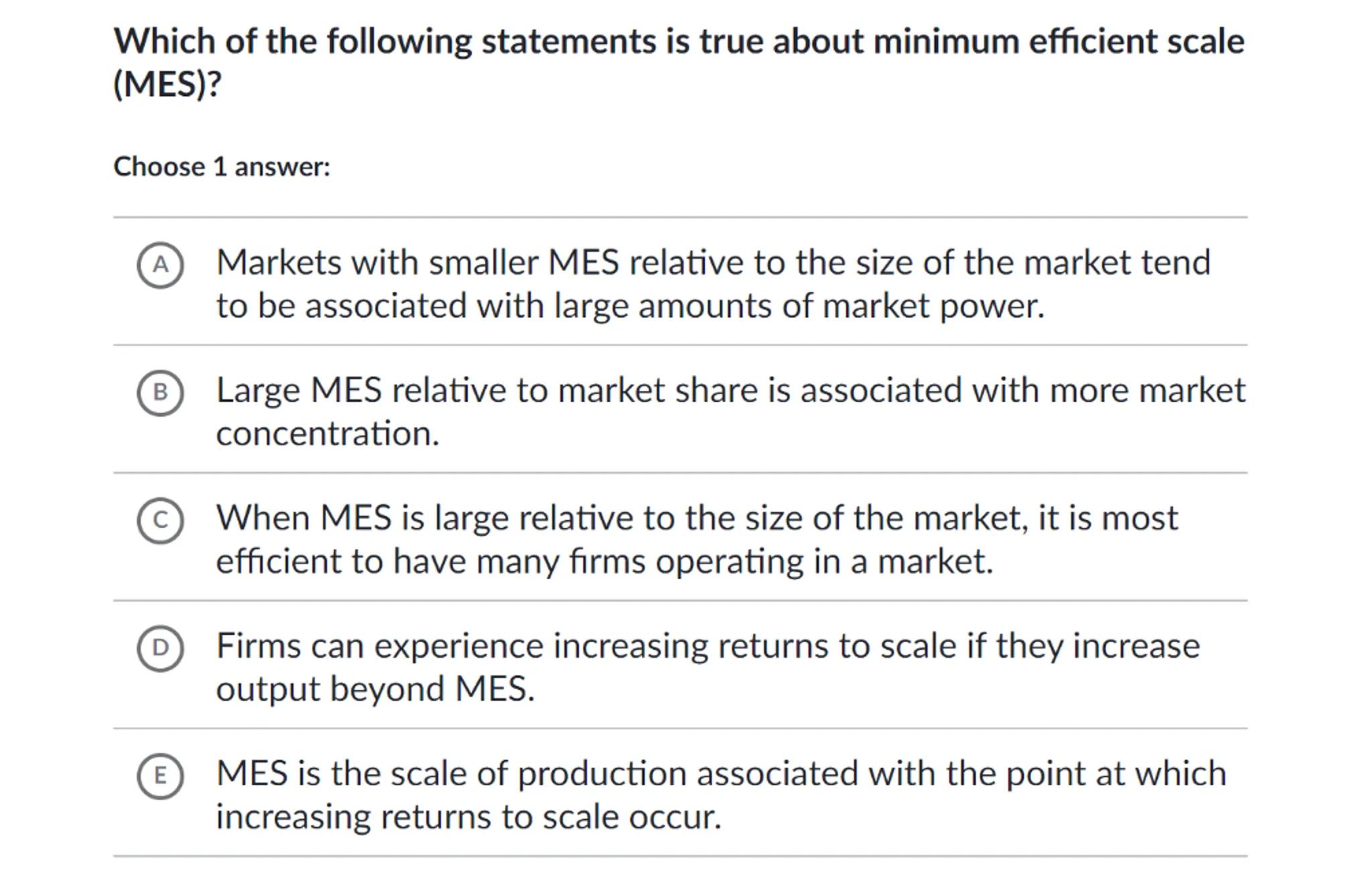
Task: Click the "Choose 1 answer:" label
Action: coord(222,167)
